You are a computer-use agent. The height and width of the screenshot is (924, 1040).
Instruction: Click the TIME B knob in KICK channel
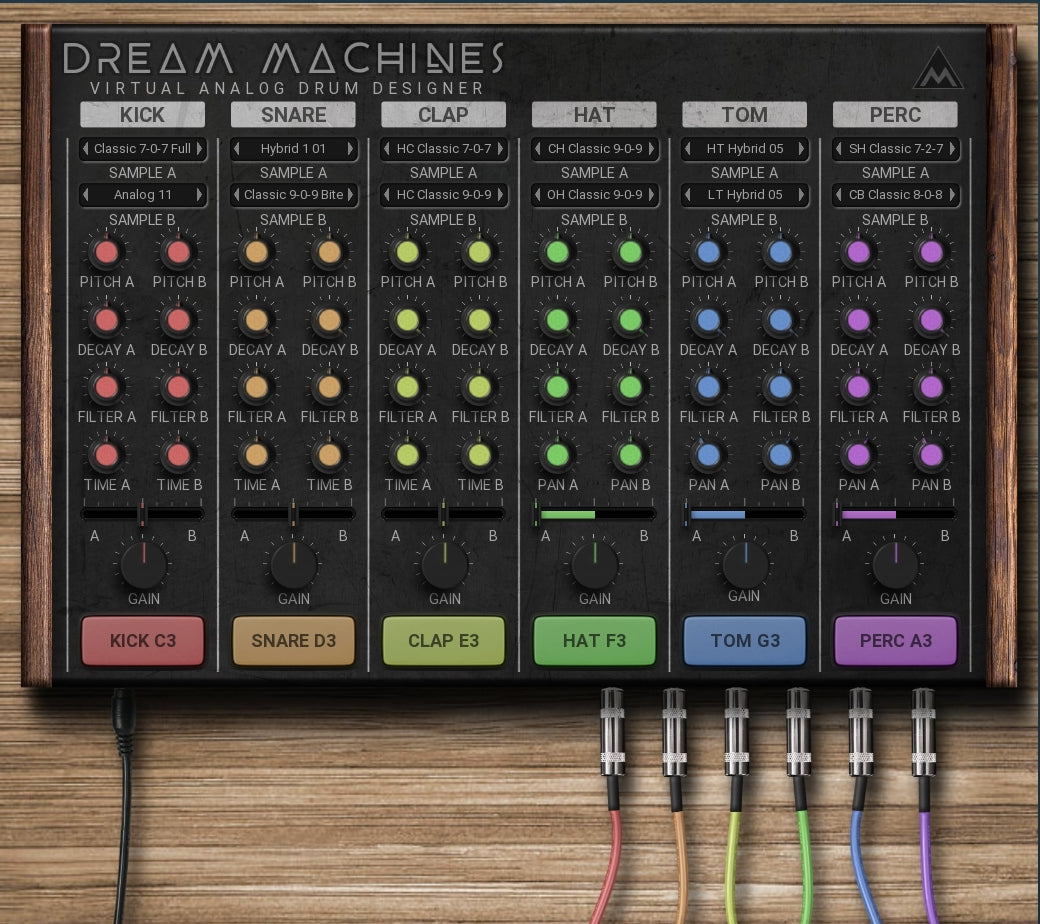178,455
